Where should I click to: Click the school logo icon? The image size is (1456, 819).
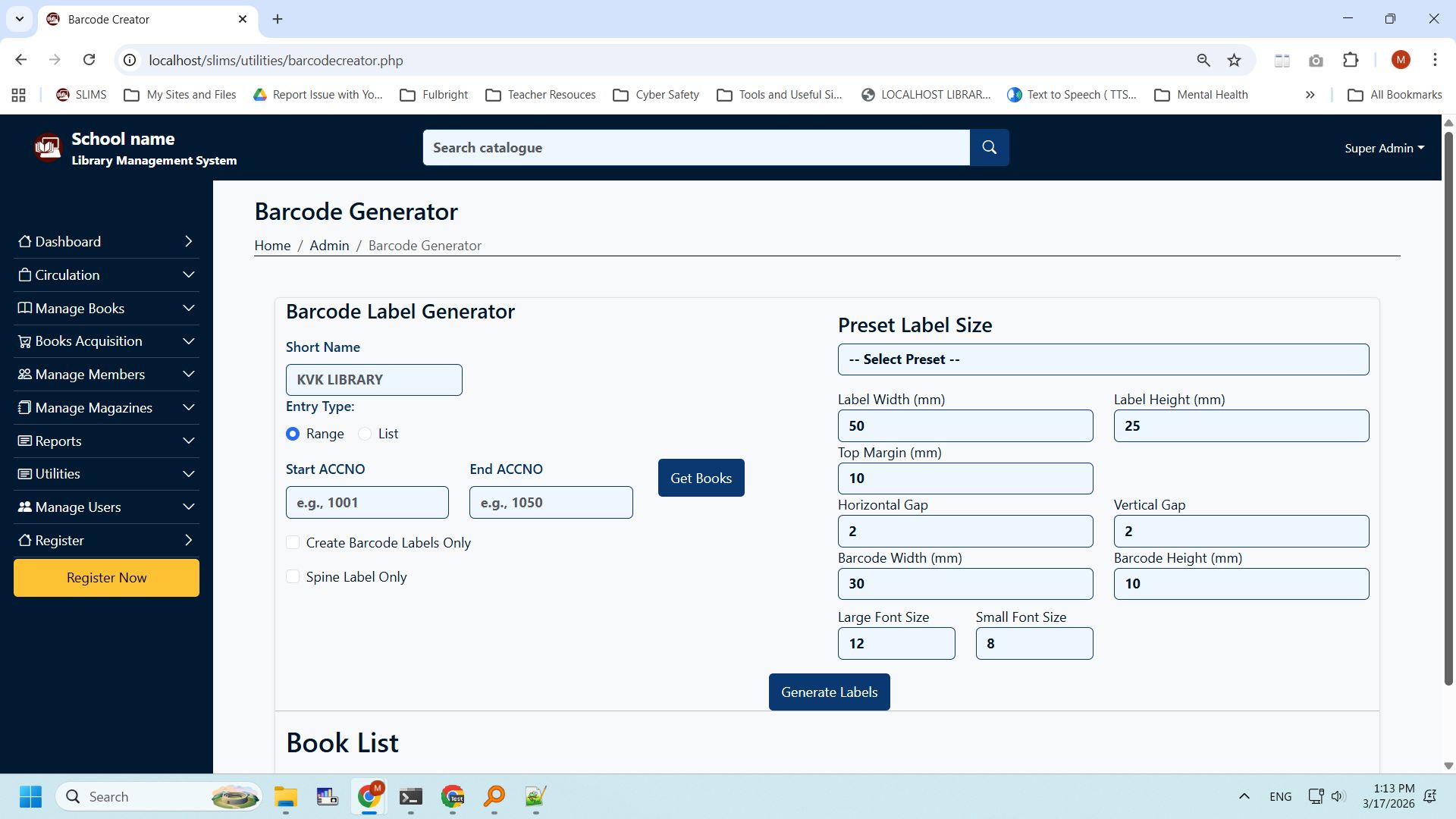[x=48, y=147]
